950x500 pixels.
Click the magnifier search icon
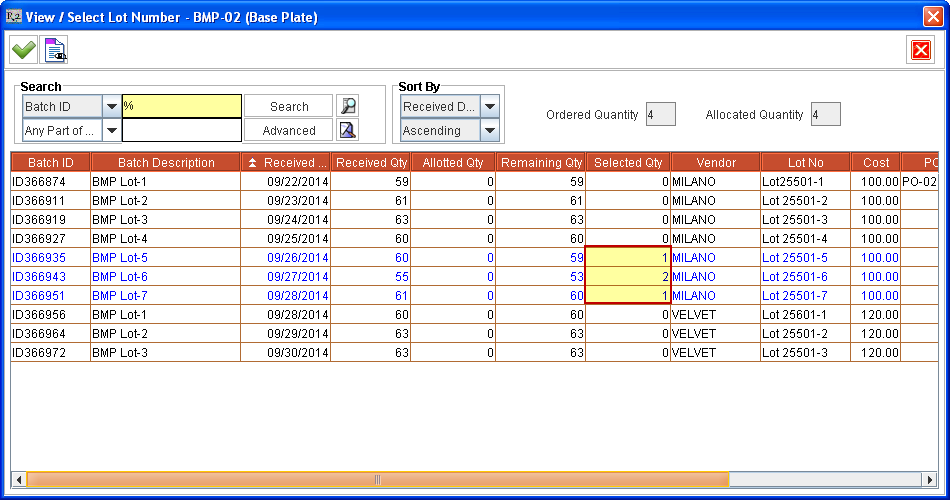coord(347,106)
